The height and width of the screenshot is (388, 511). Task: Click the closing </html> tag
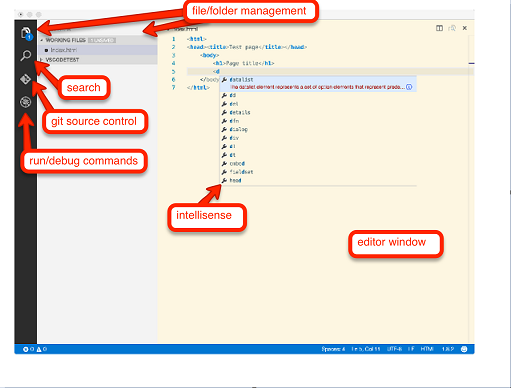coord(198,88)
